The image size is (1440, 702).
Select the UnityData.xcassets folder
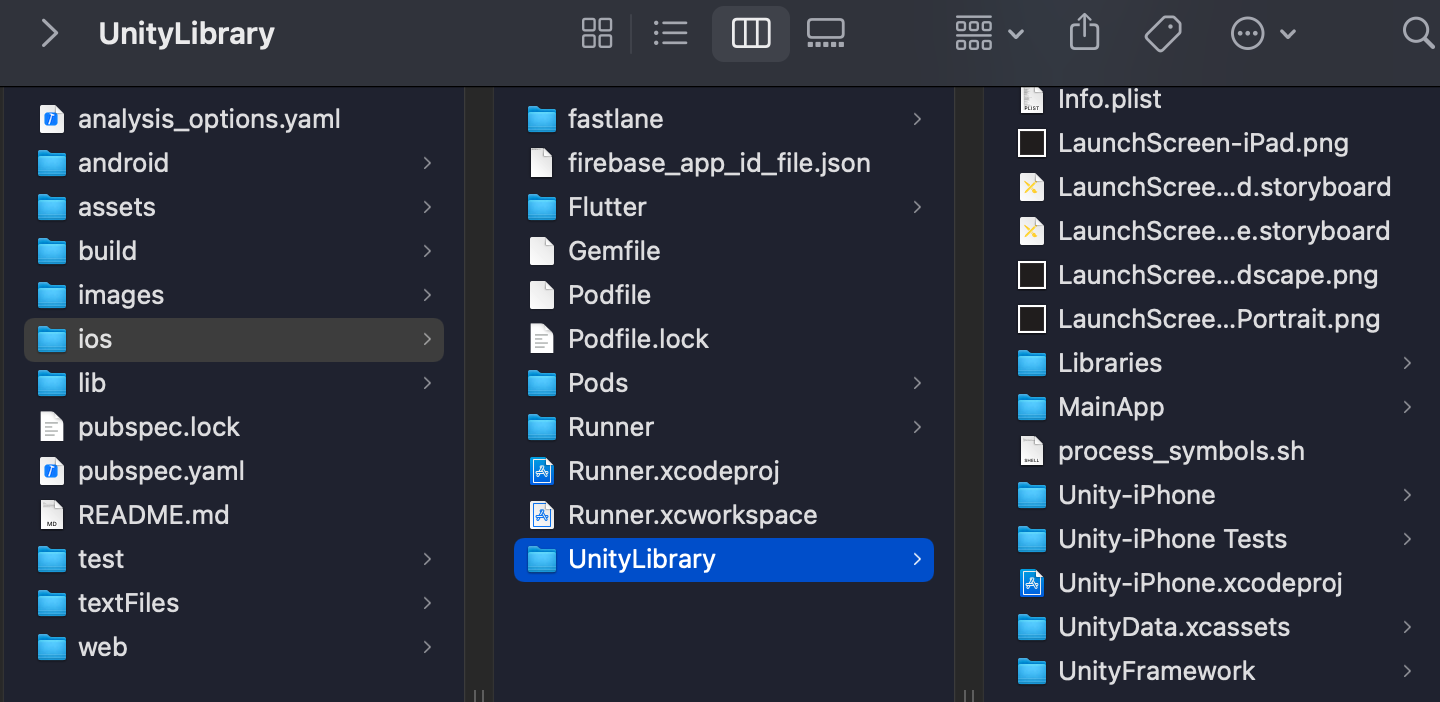click(x=1214, y=627)
